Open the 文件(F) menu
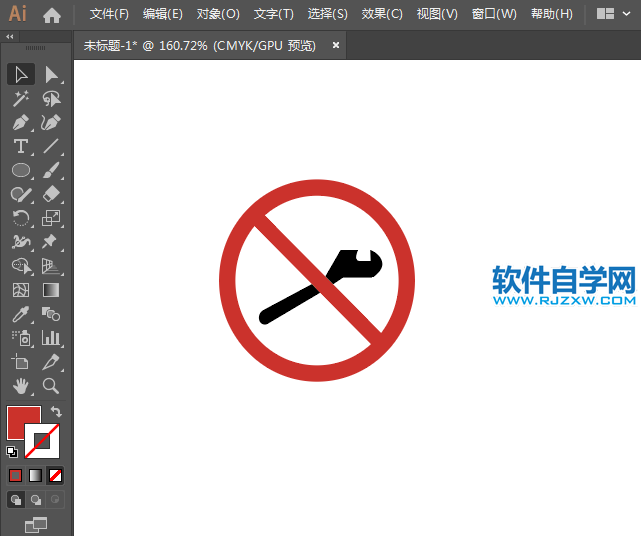 click(x=109, y=14)
